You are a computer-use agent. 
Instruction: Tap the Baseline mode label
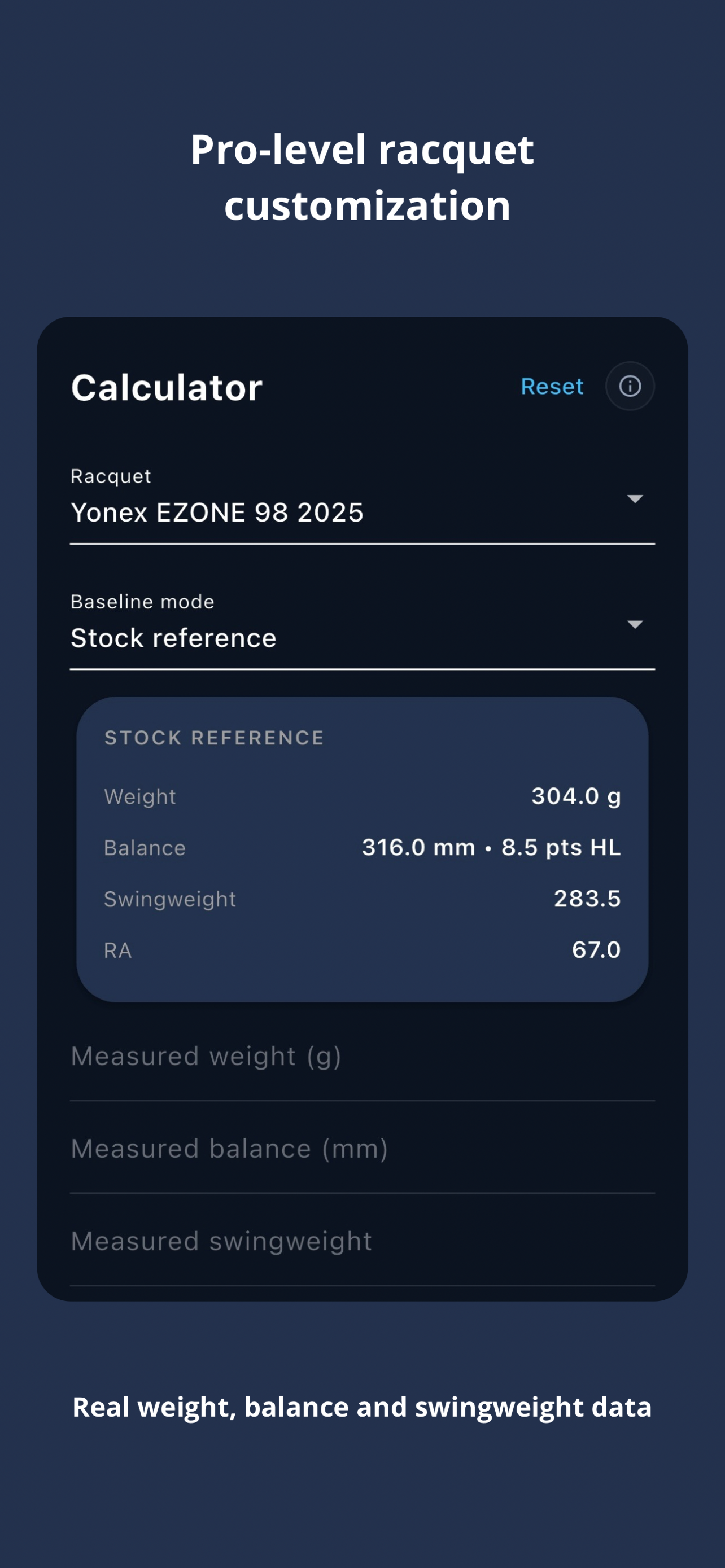142,601
